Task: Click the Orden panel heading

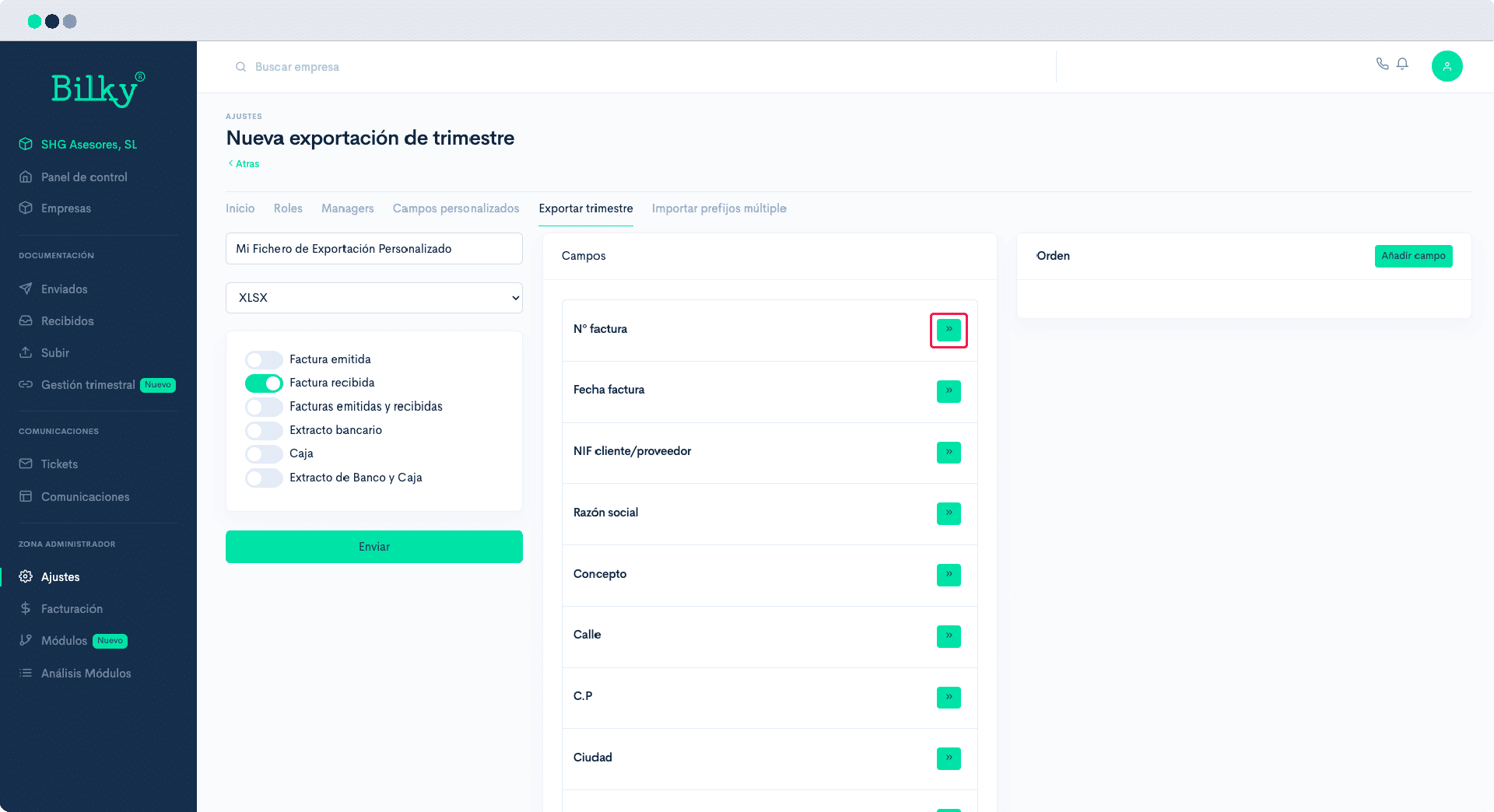Action: [x=1053, y=256]
